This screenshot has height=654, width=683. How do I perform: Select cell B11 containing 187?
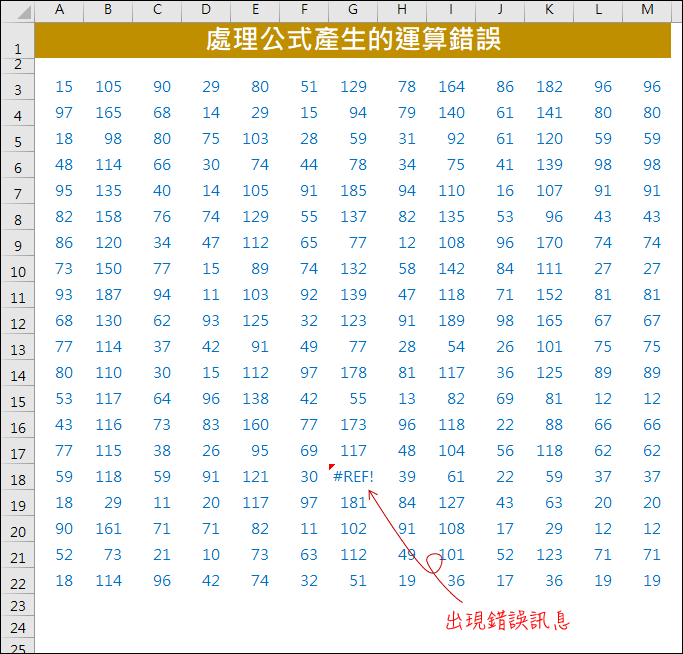108,295
